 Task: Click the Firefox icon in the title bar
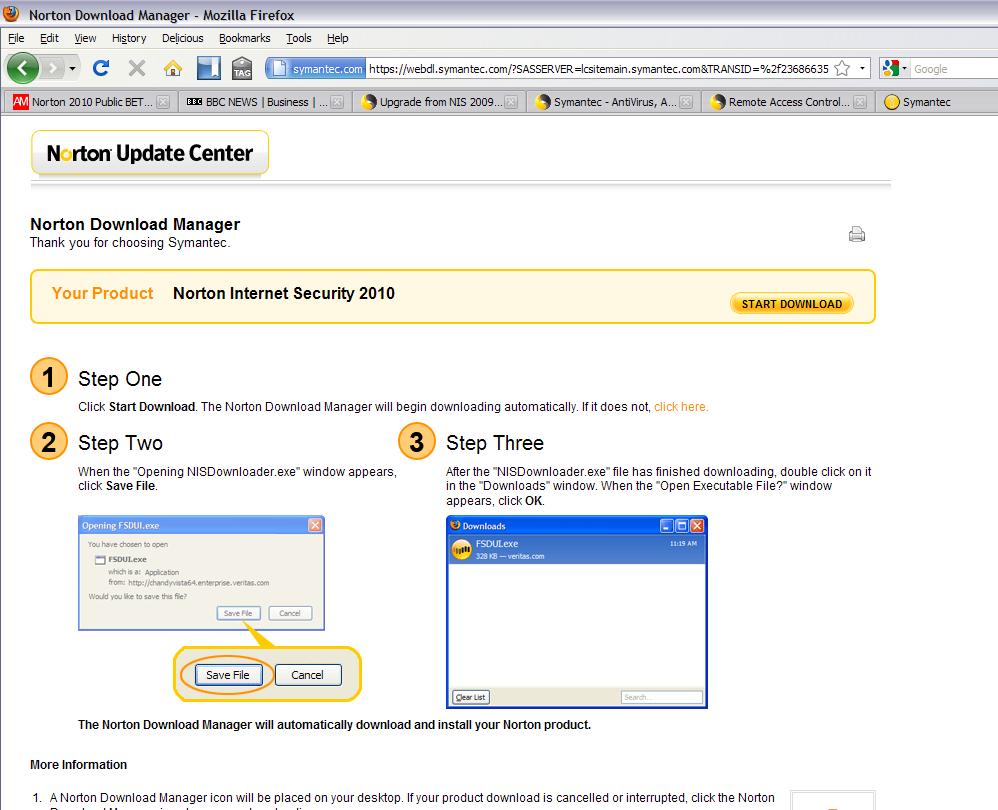point(11,13)
